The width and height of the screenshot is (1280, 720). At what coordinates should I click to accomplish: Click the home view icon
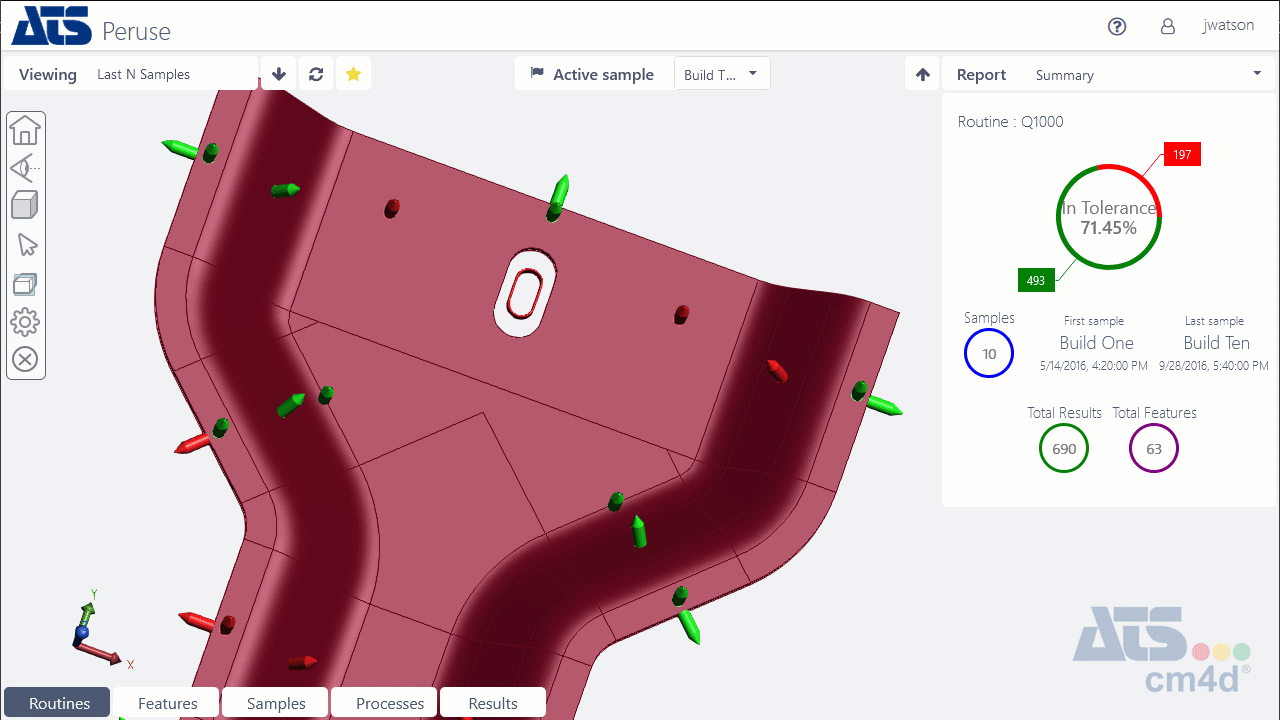pos(25,130)
